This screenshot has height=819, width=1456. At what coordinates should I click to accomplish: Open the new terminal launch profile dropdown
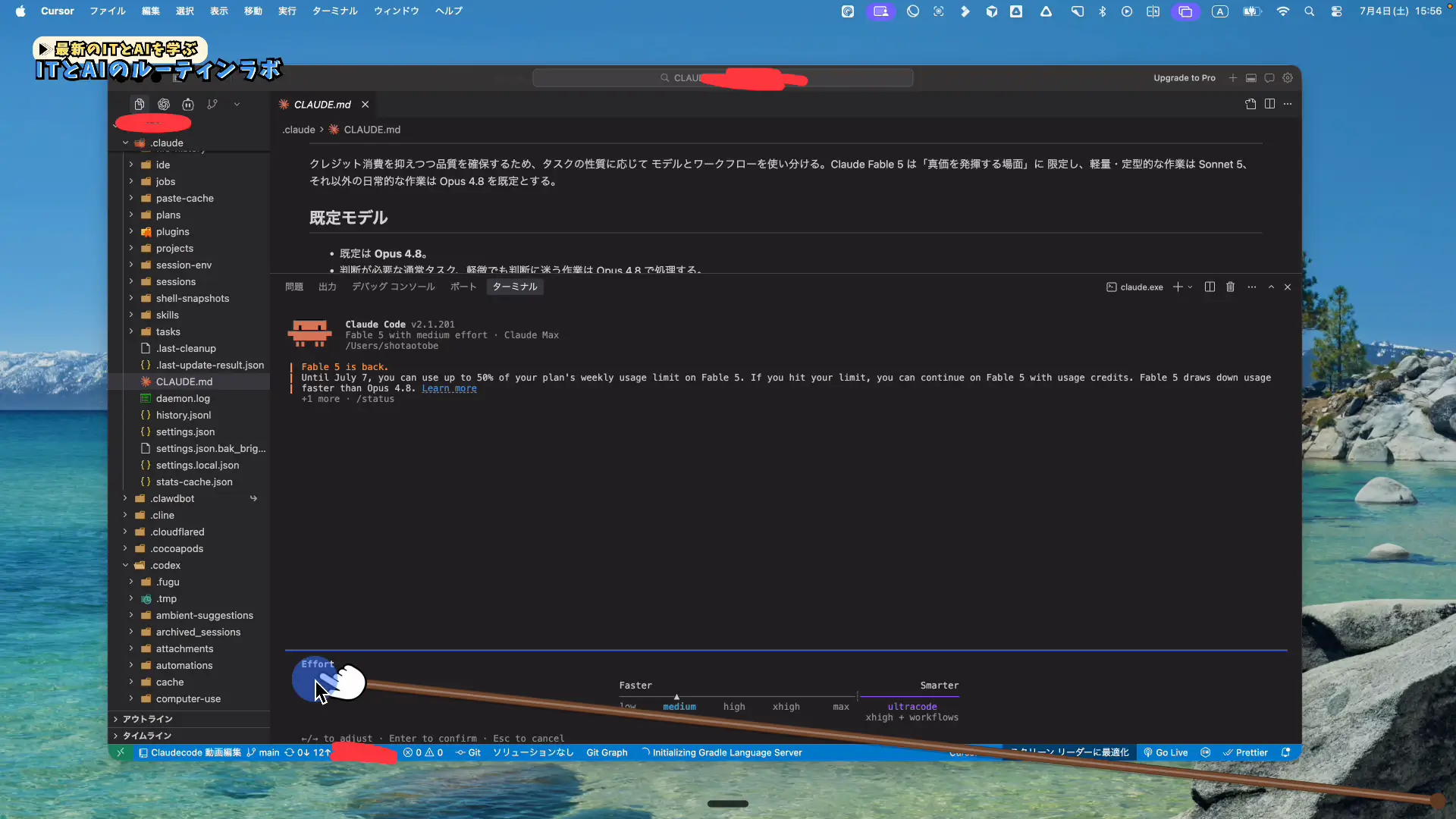tap(1191, 287)
